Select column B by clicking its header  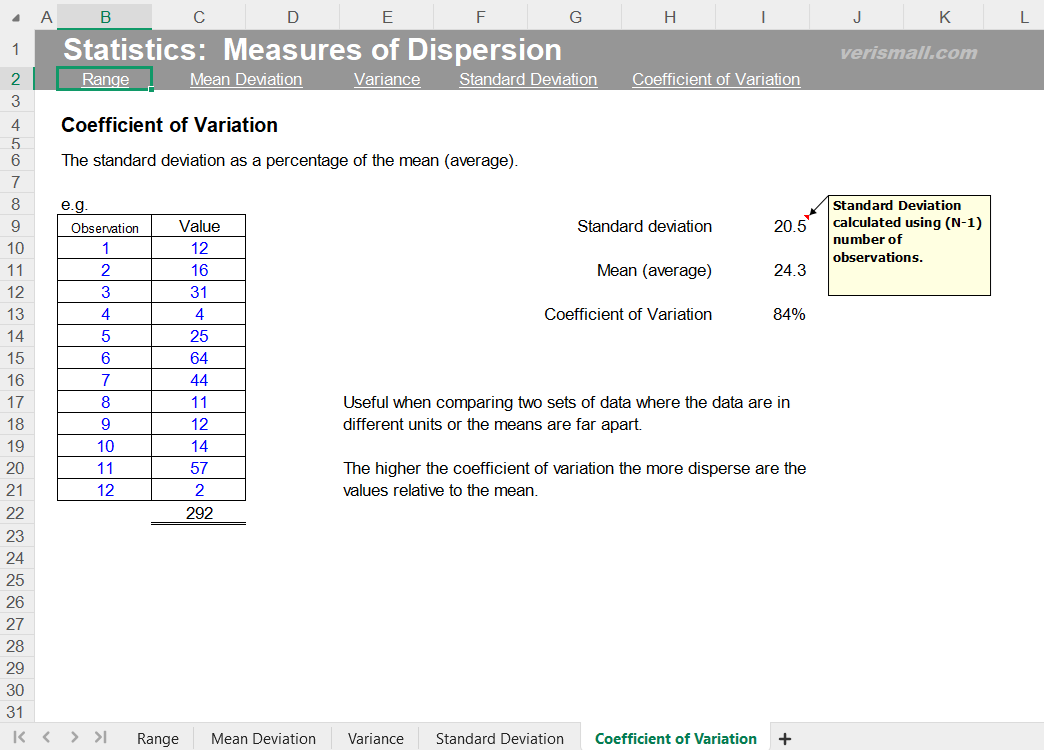coord(104,17)
